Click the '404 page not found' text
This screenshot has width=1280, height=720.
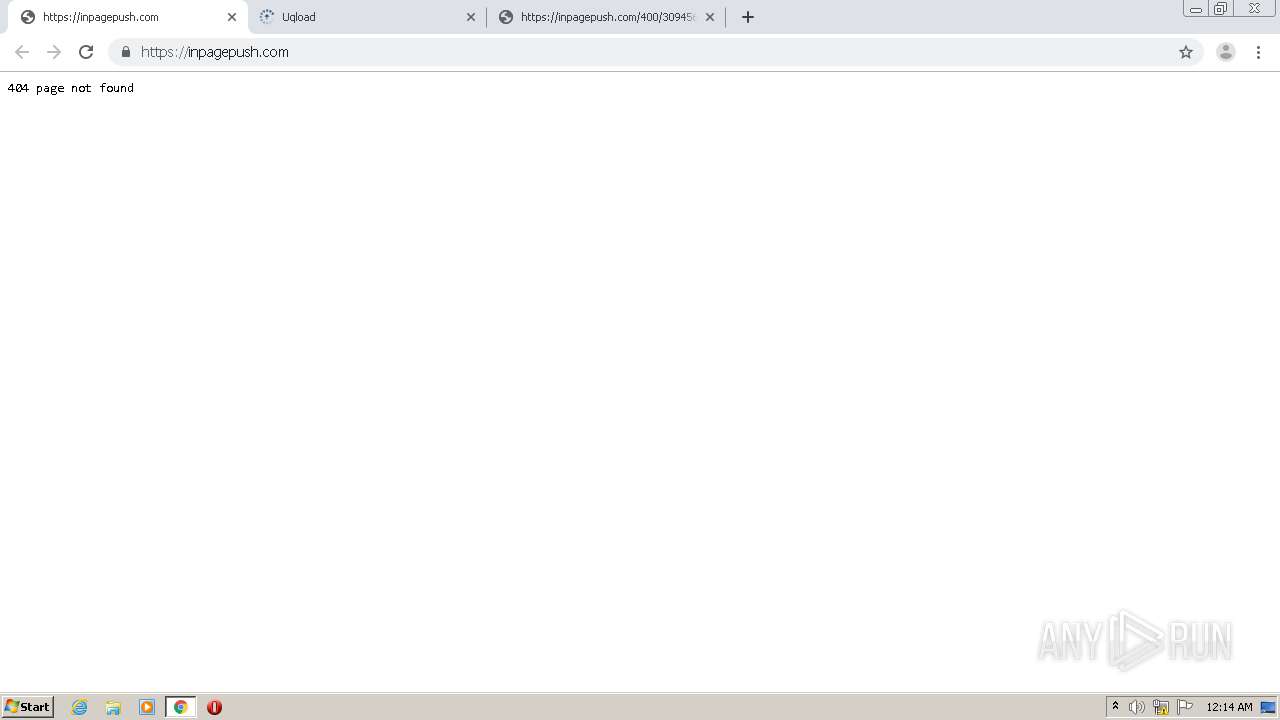70,88
